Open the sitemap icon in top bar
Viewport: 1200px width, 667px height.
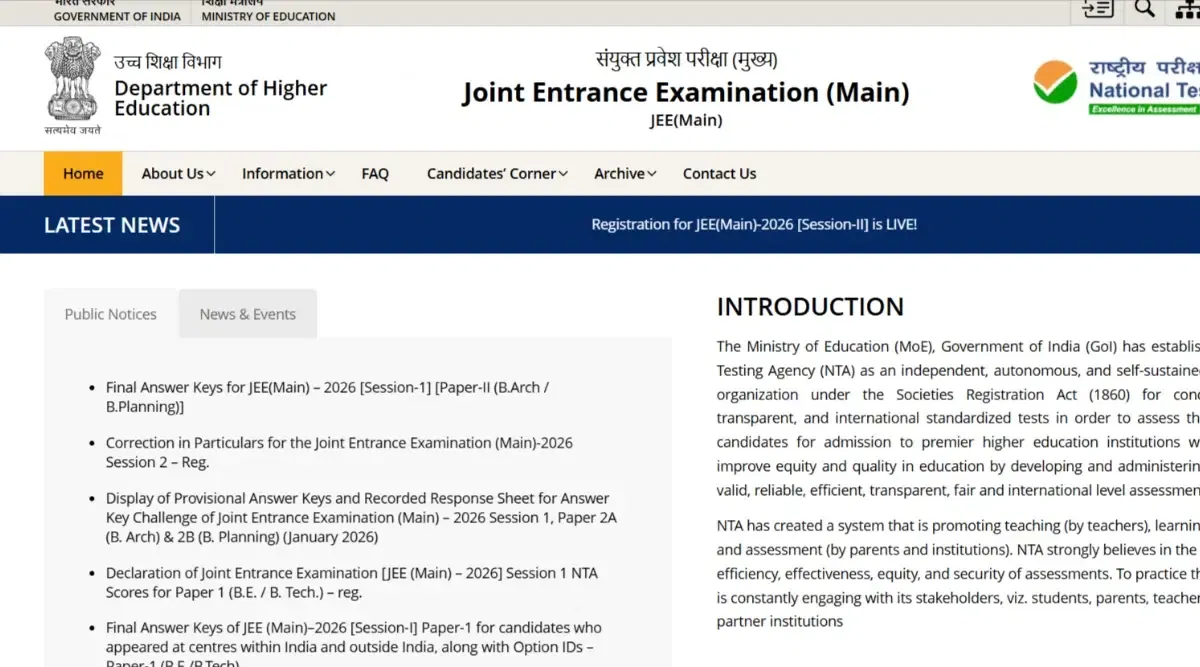tap(1189, 9)
